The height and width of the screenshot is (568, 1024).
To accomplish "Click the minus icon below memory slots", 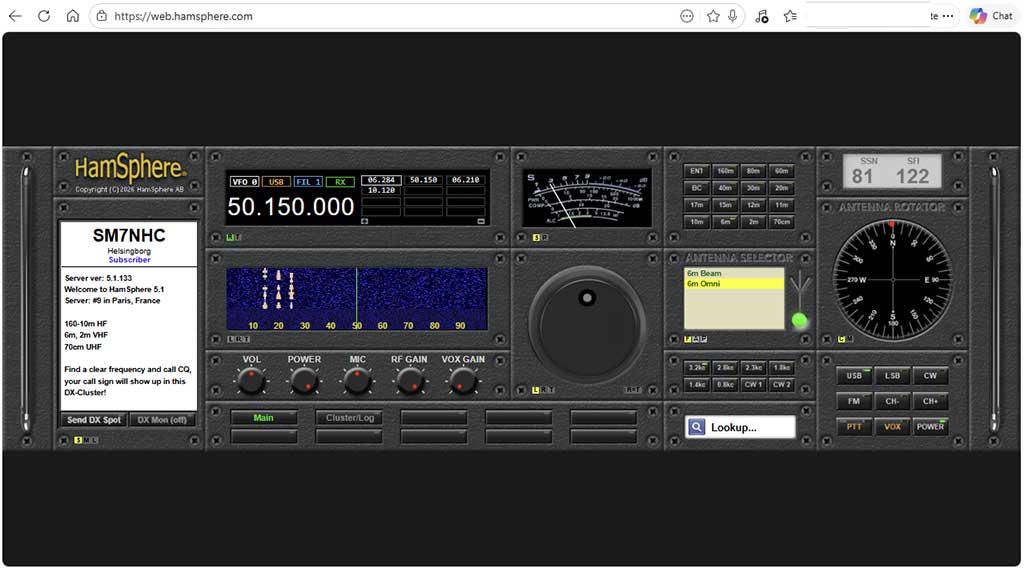I will click(x=481, y=221).
